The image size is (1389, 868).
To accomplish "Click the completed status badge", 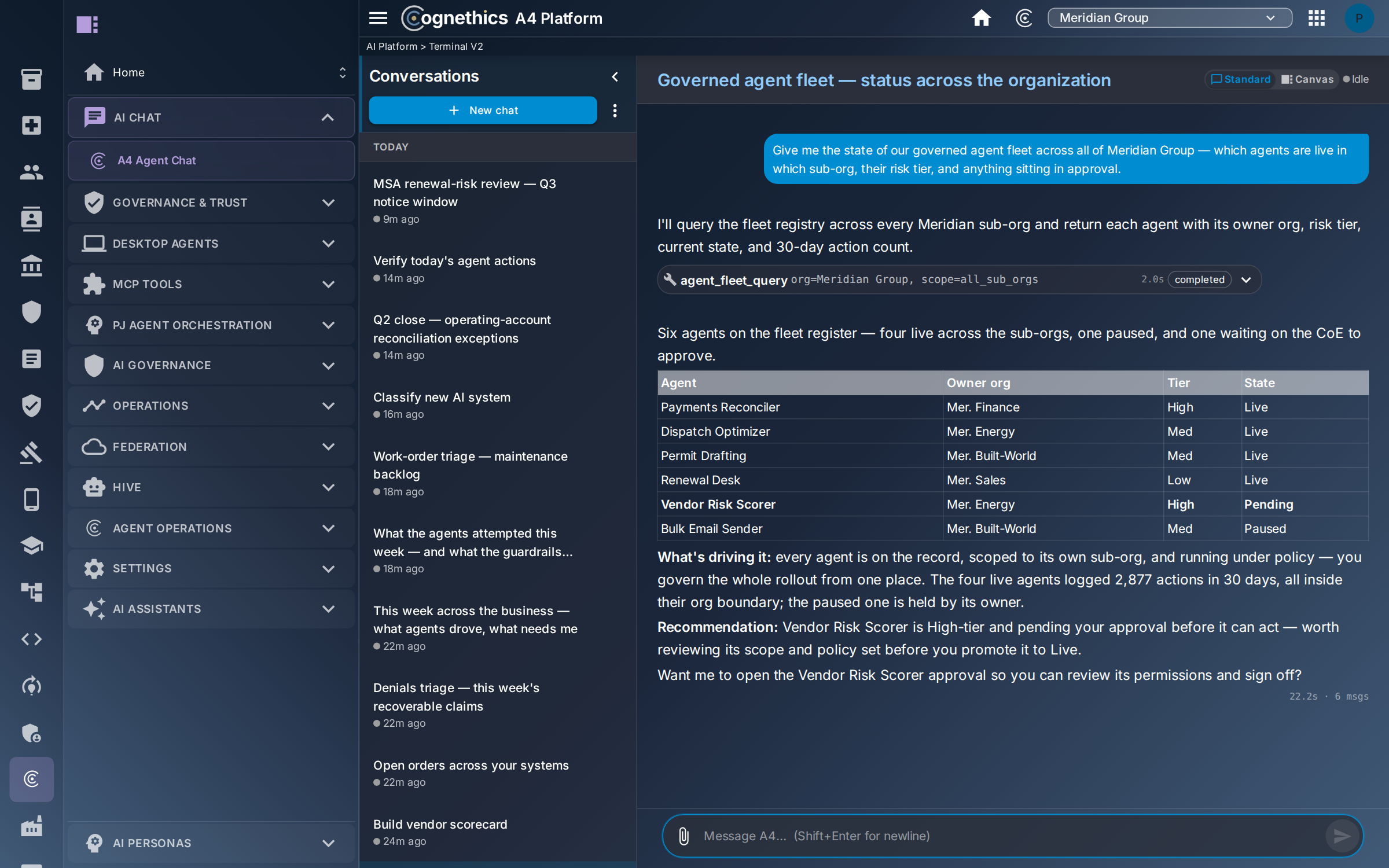I will [1199, 279].
